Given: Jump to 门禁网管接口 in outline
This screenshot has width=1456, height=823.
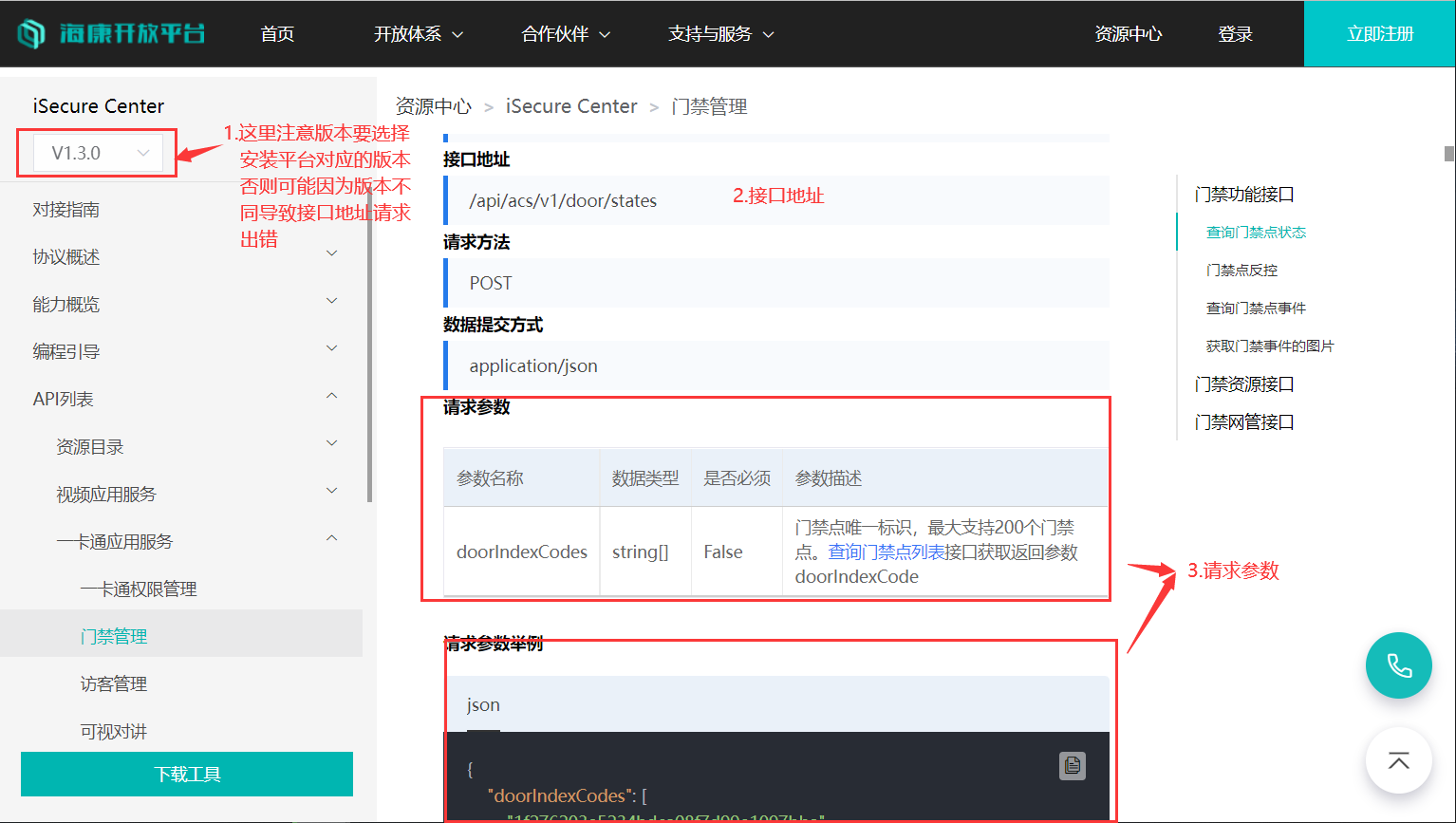Looking at the screenshot, I should tap(1244, 422).
